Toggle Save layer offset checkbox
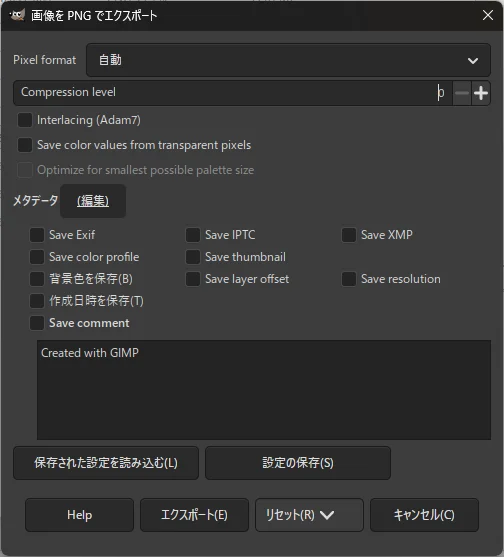Image resolution: width=504 pixels, height=557 pixels. 193,279
